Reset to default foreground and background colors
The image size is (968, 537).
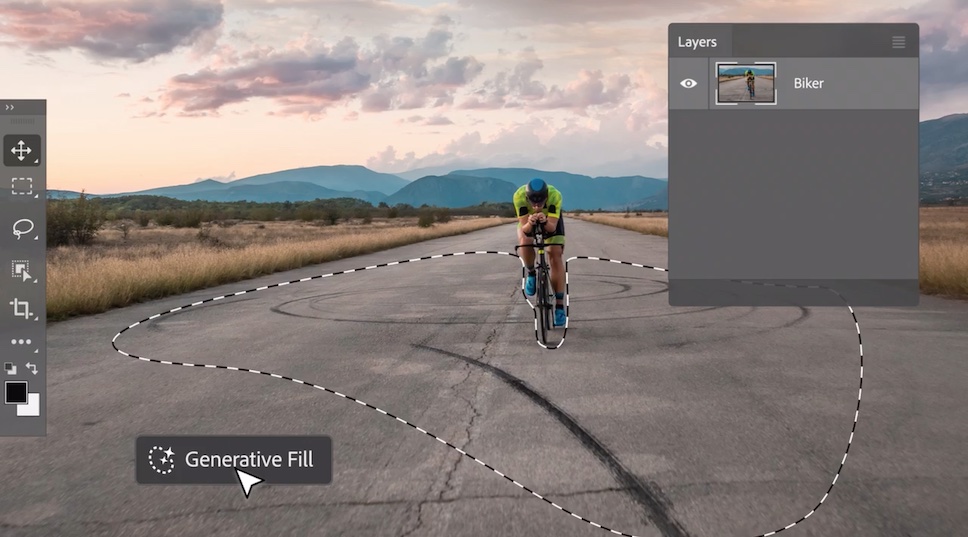tap(10, 368)
